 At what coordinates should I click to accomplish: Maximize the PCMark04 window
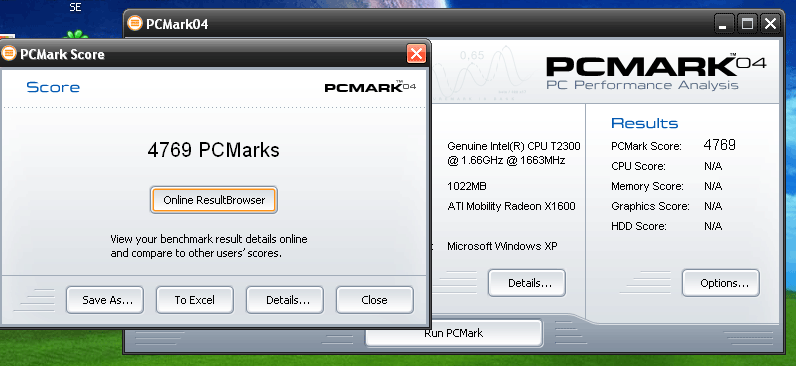click(x=747, y=24)
